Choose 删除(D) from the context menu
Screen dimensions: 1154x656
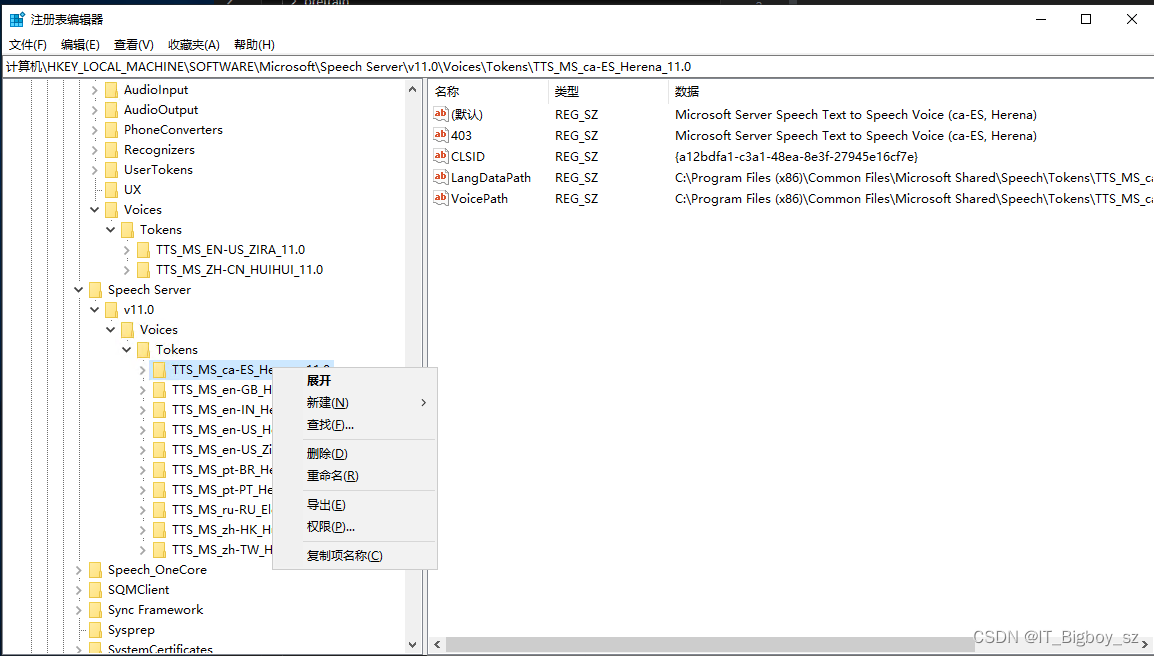326,453
